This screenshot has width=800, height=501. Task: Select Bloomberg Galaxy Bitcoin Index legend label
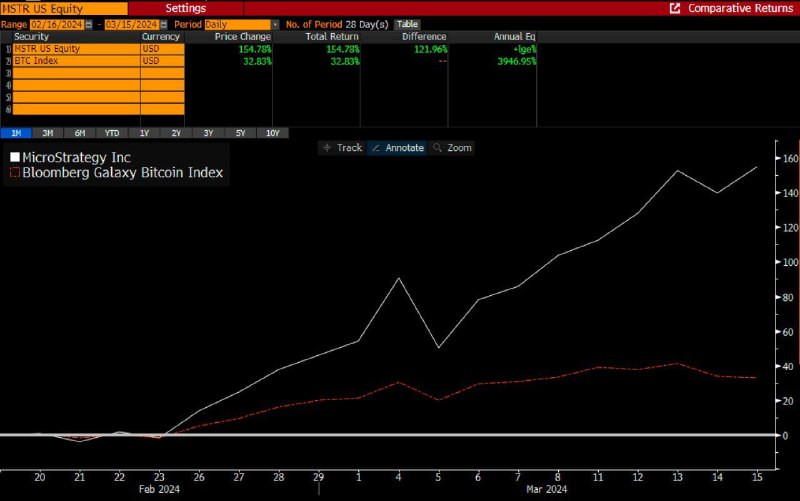(122, 172)
